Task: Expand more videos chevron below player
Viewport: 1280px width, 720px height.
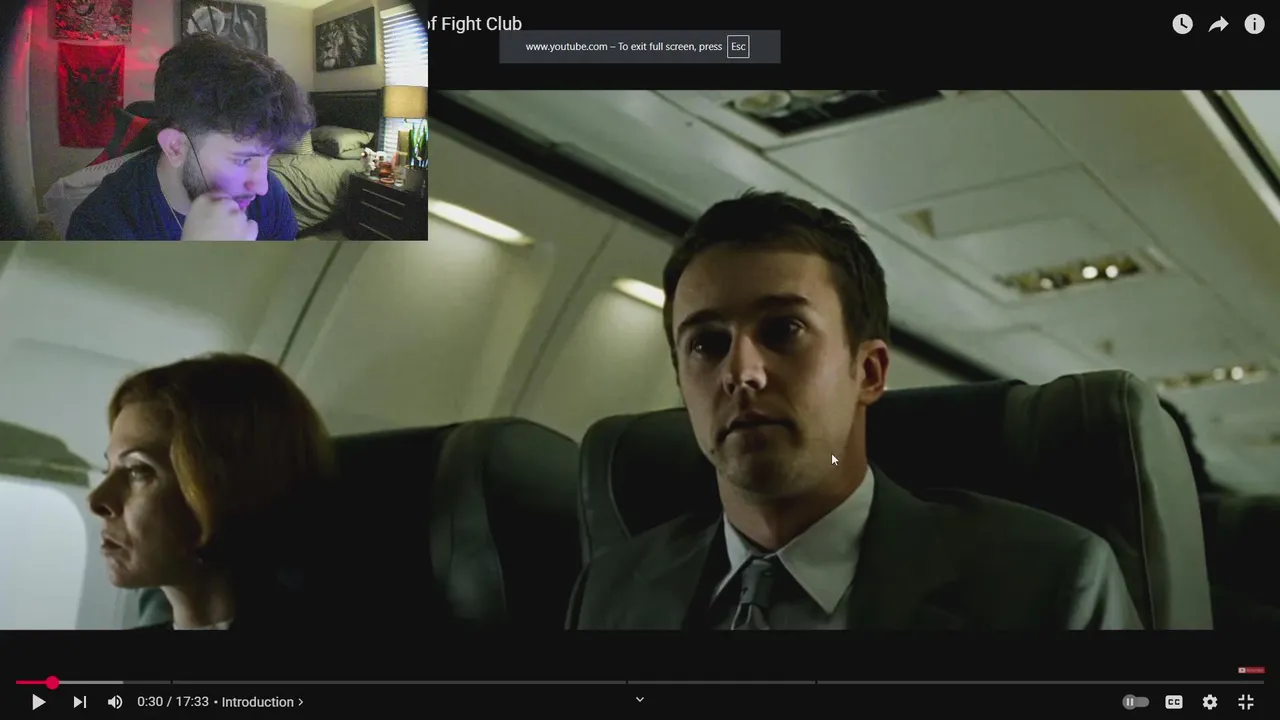Action: point(640,699)
